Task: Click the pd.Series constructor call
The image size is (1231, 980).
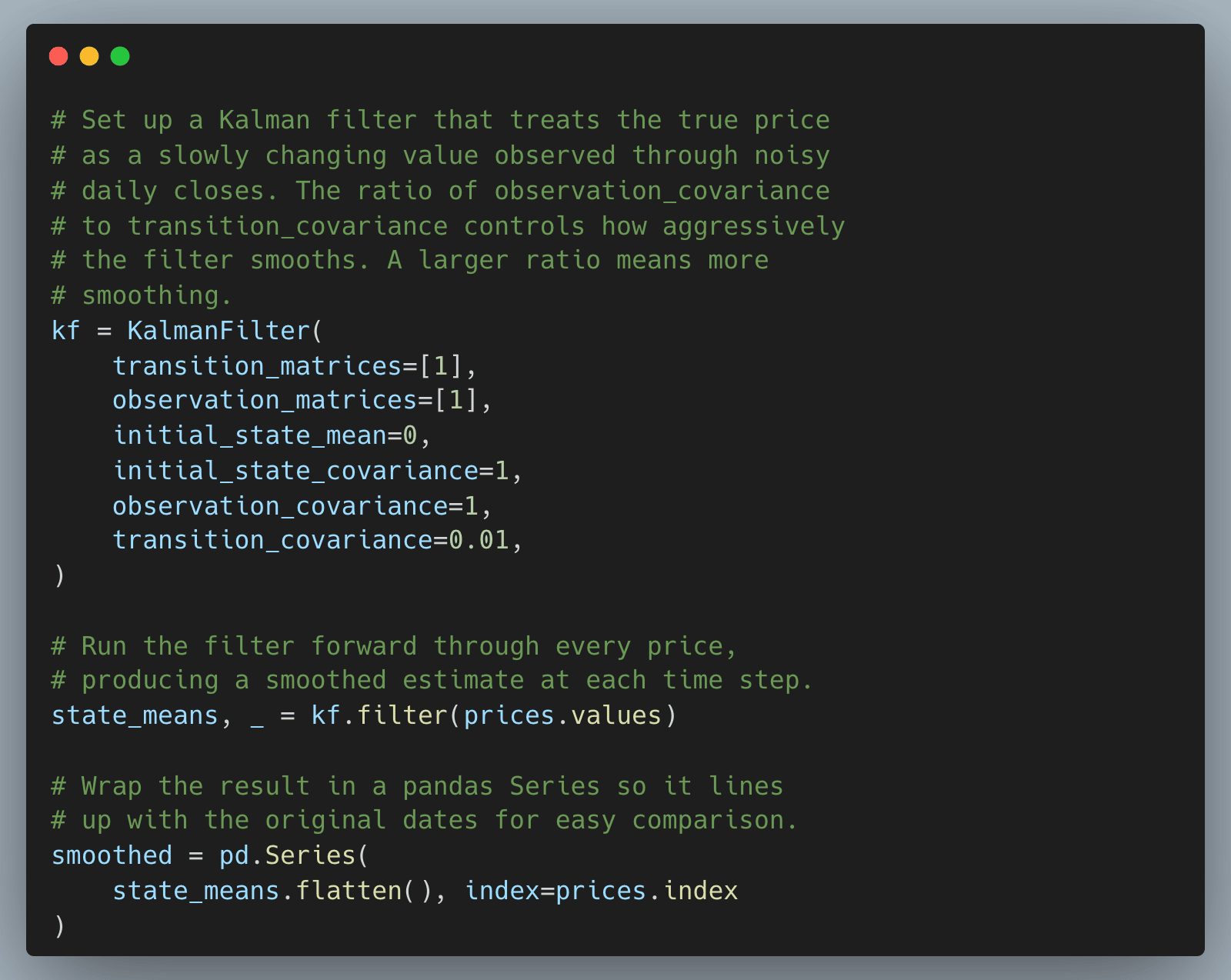Action: [x=287, y=856]
